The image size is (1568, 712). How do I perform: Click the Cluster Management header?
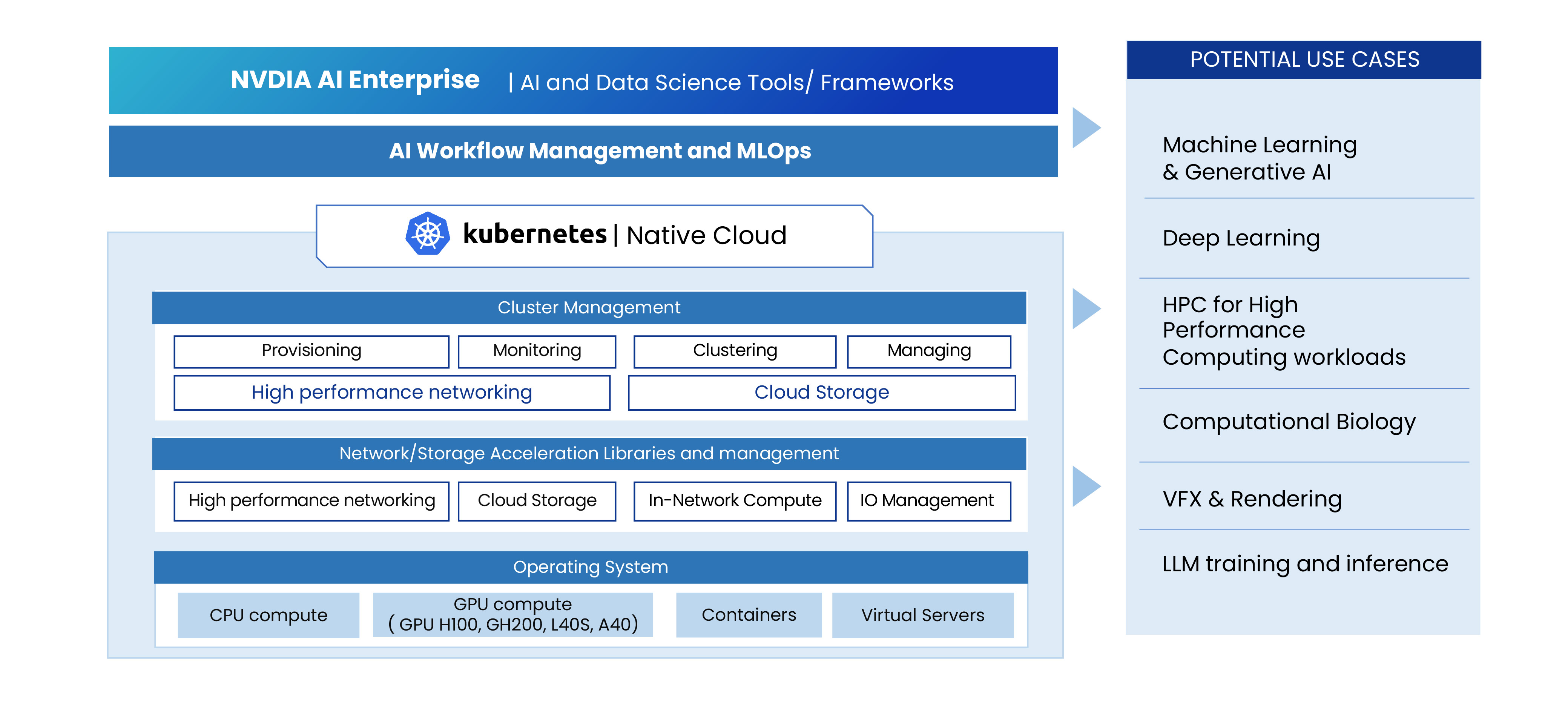(589, 308)
